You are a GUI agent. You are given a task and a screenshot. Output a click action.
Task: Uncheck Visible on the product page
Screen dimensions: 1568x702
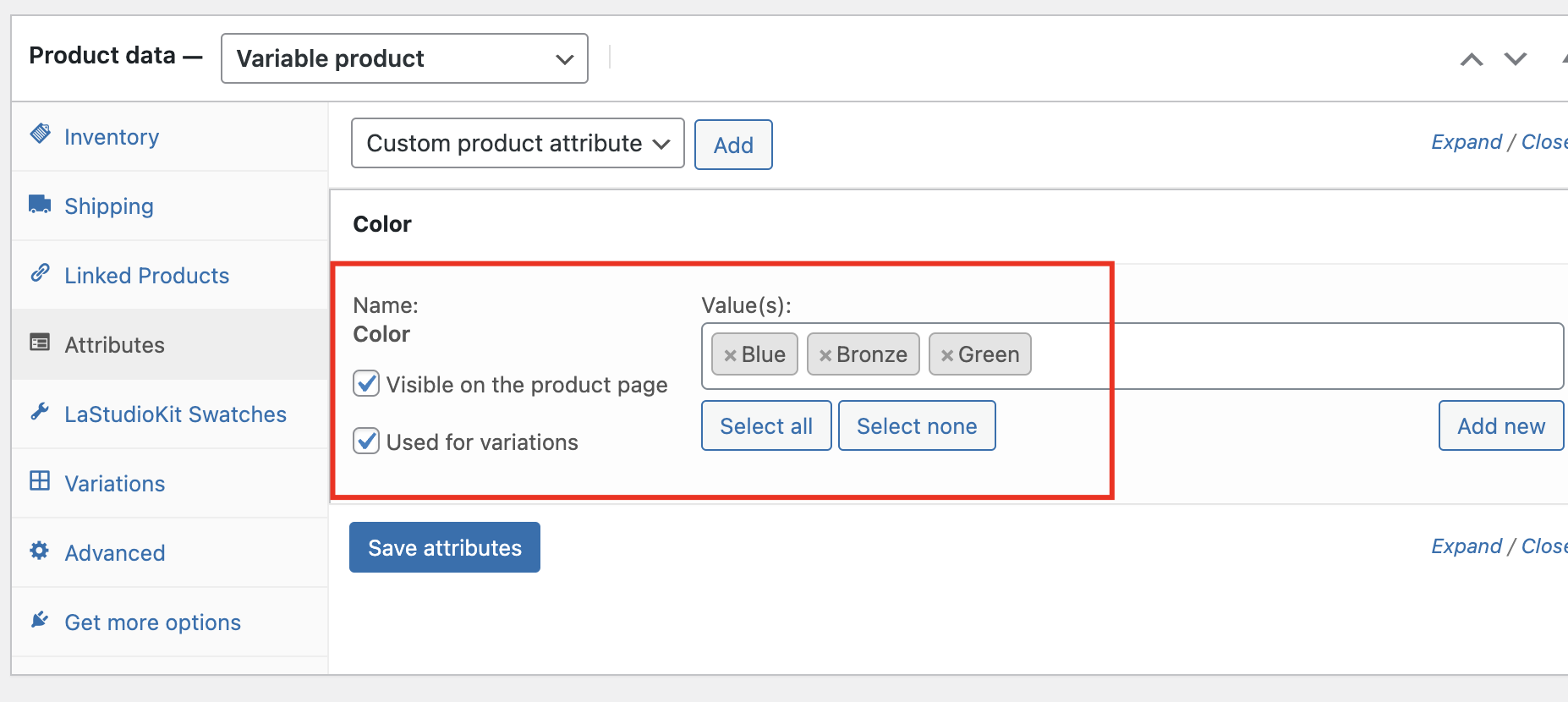coord(366,384)
